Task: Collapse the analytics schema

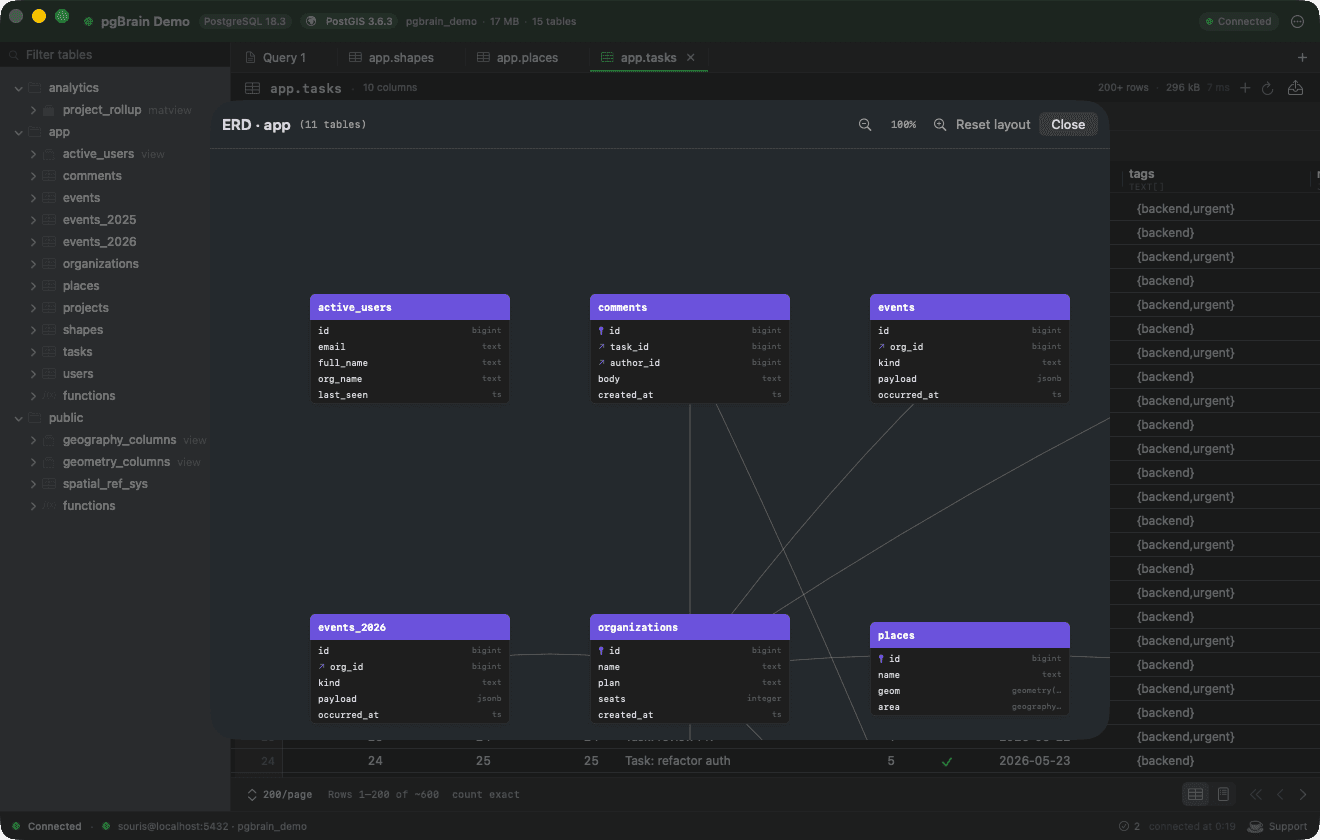Action: point(18,88)
